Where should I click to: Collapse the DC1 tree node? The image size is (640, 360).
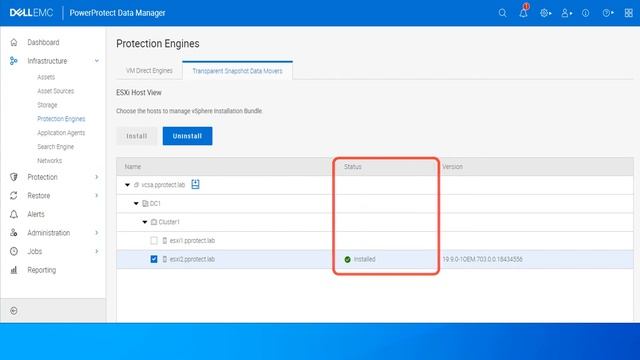click(136, 203)
